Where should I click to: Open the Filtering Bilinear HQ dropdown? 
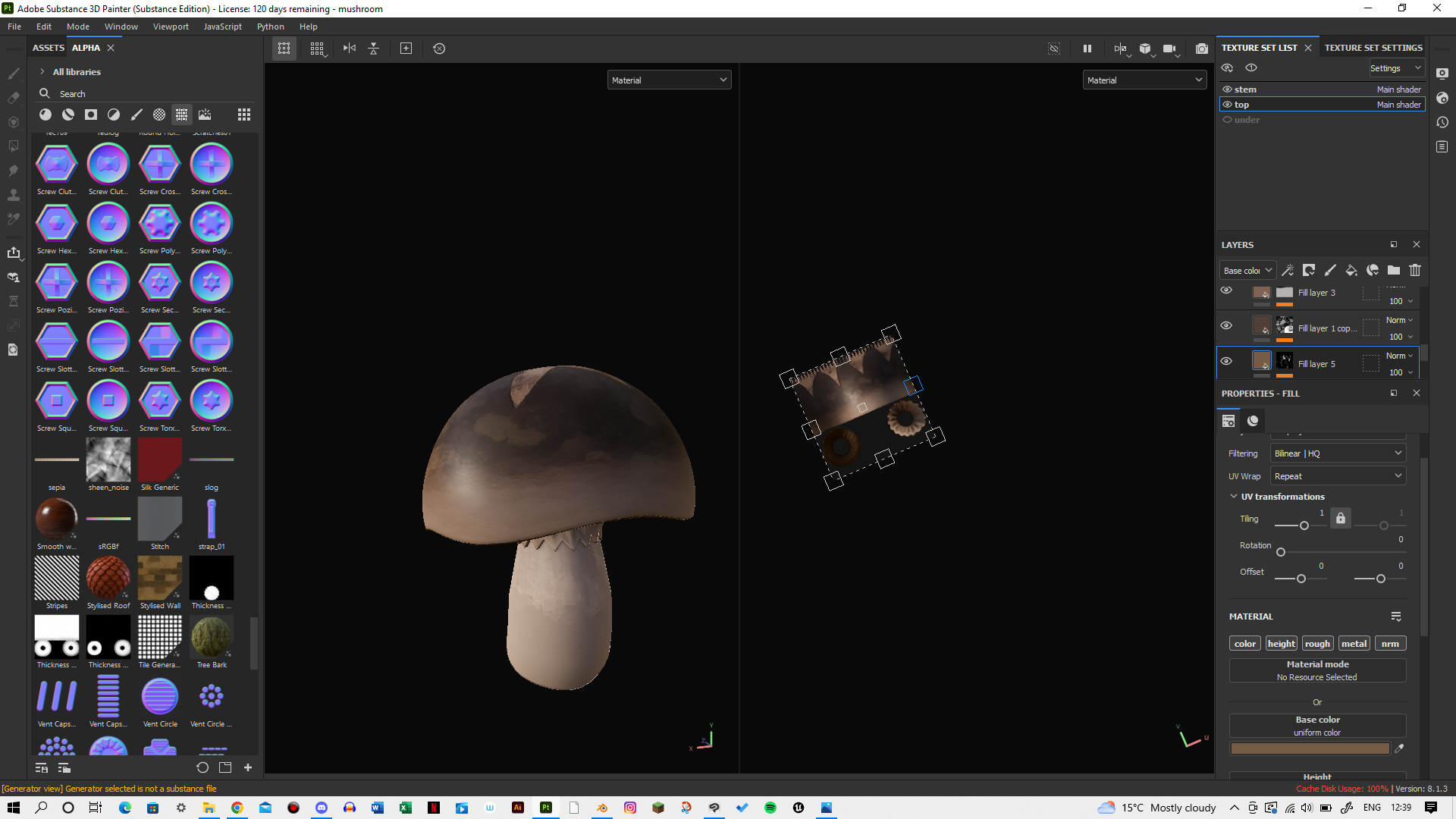tap(1338, 453)
